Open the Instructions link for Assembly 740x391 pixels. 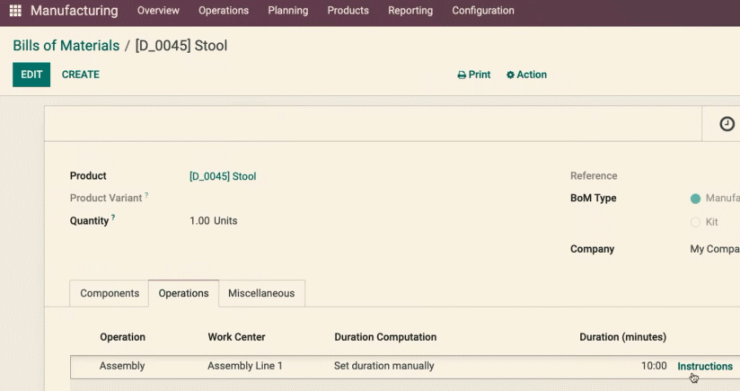705,366
